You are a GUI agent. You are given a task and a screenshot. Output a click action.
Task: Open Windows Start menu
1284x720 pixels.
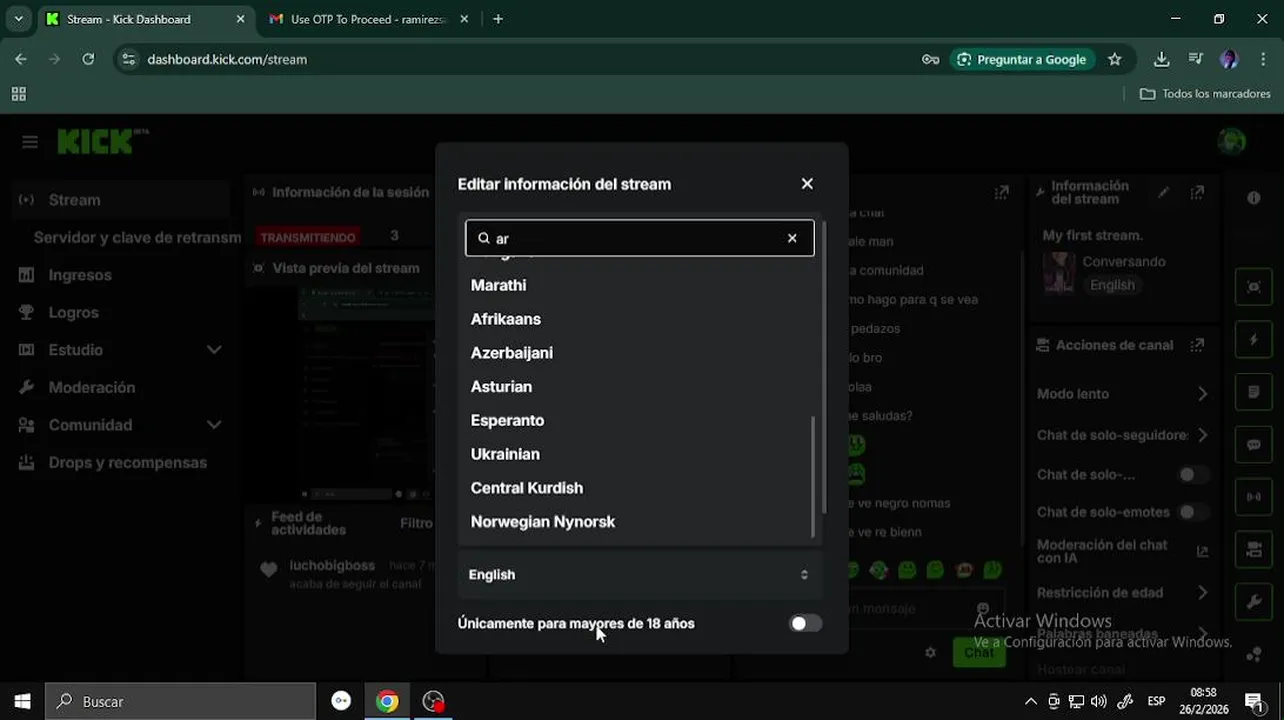click(x=22, y=701)
